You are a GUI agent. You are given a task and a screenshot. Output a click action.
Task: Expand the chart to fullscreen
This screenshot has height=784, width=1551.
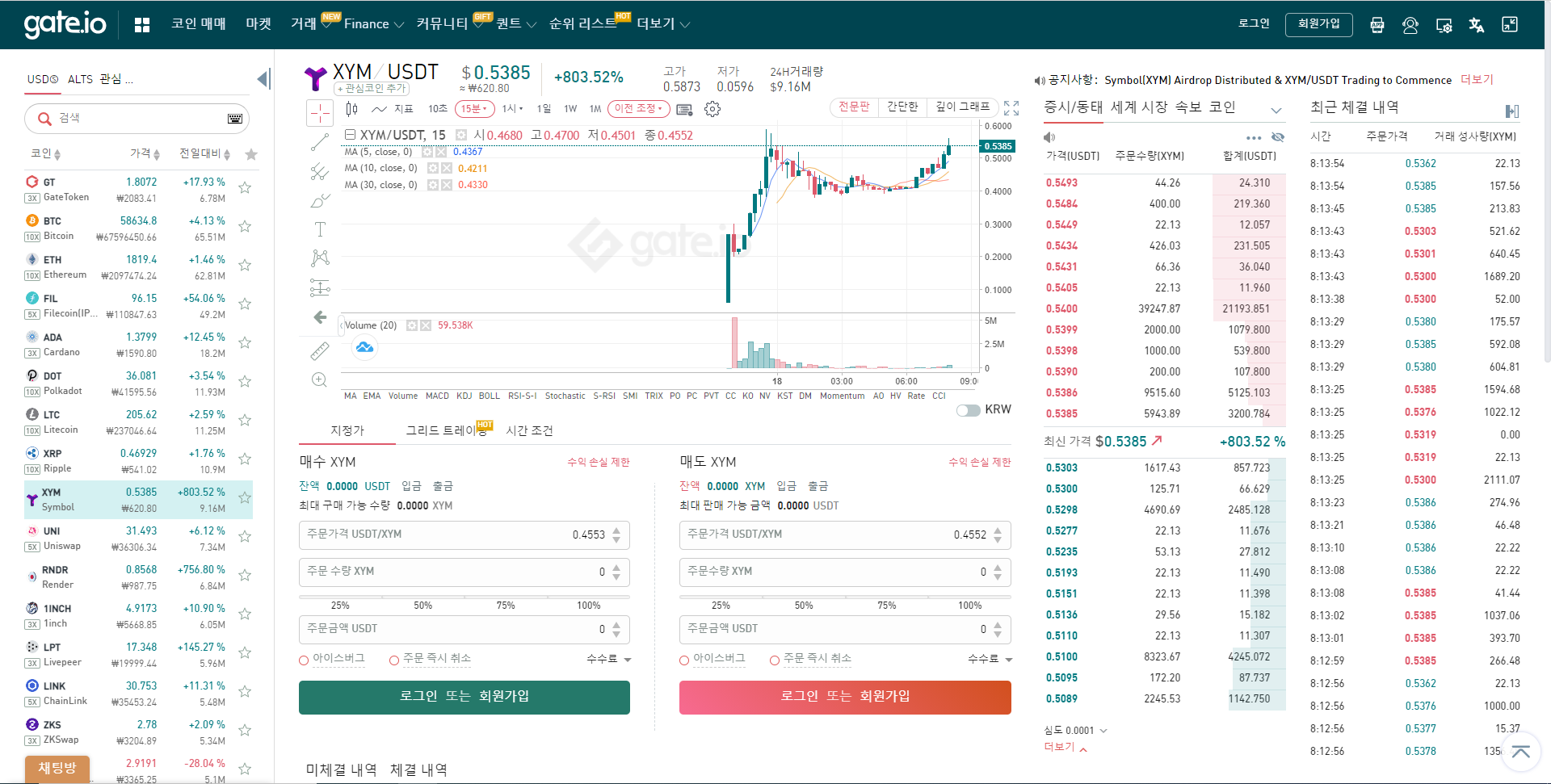coord(1011,108)
